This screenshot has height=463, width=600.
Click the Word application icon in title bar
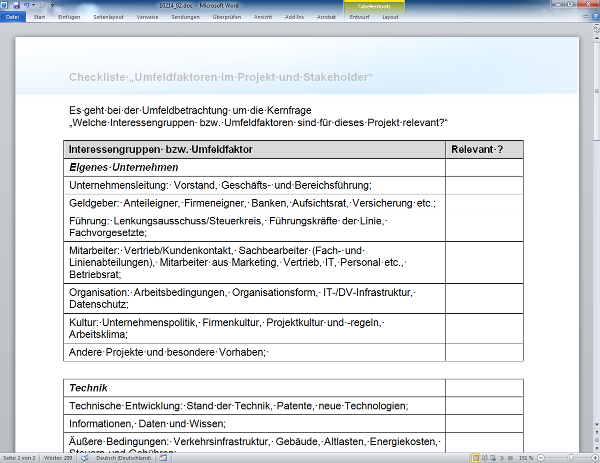(6, 5)
